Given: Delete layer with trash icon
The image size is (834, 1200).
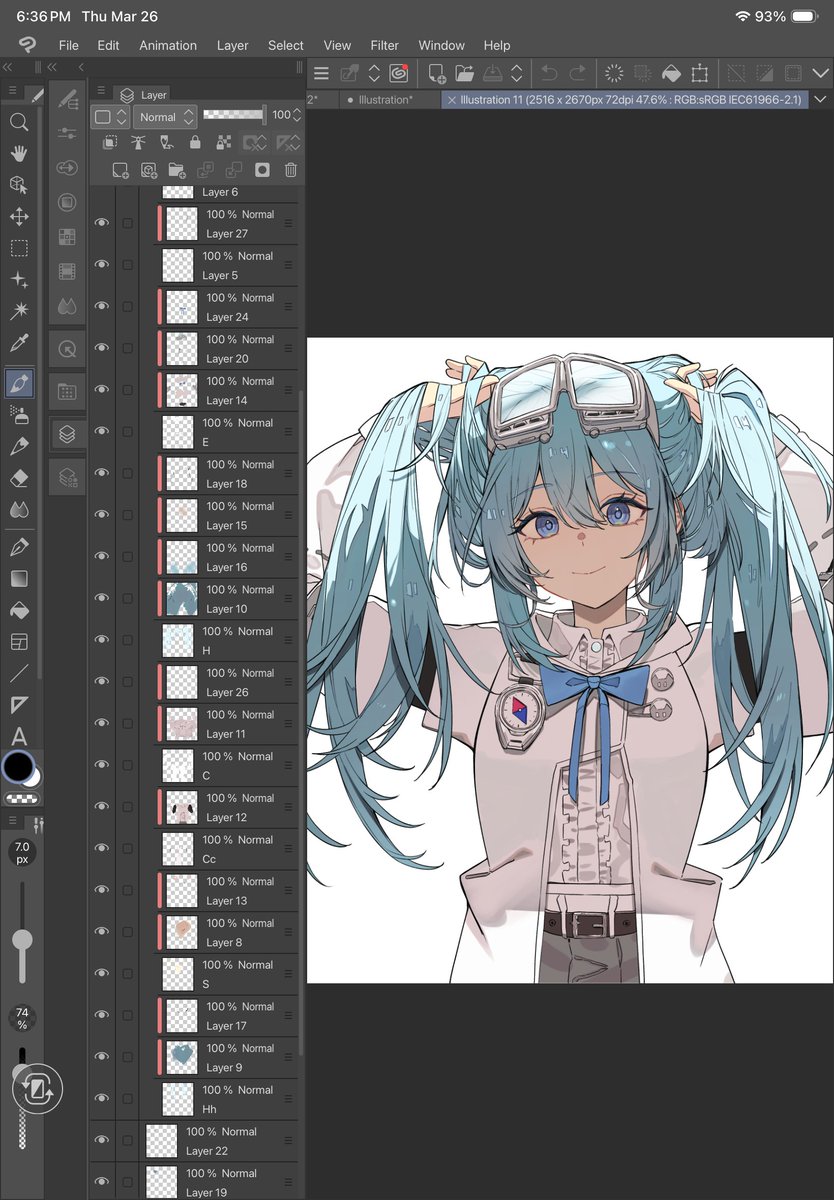Looking at the screenshot, I should click(x=291, y=170).
